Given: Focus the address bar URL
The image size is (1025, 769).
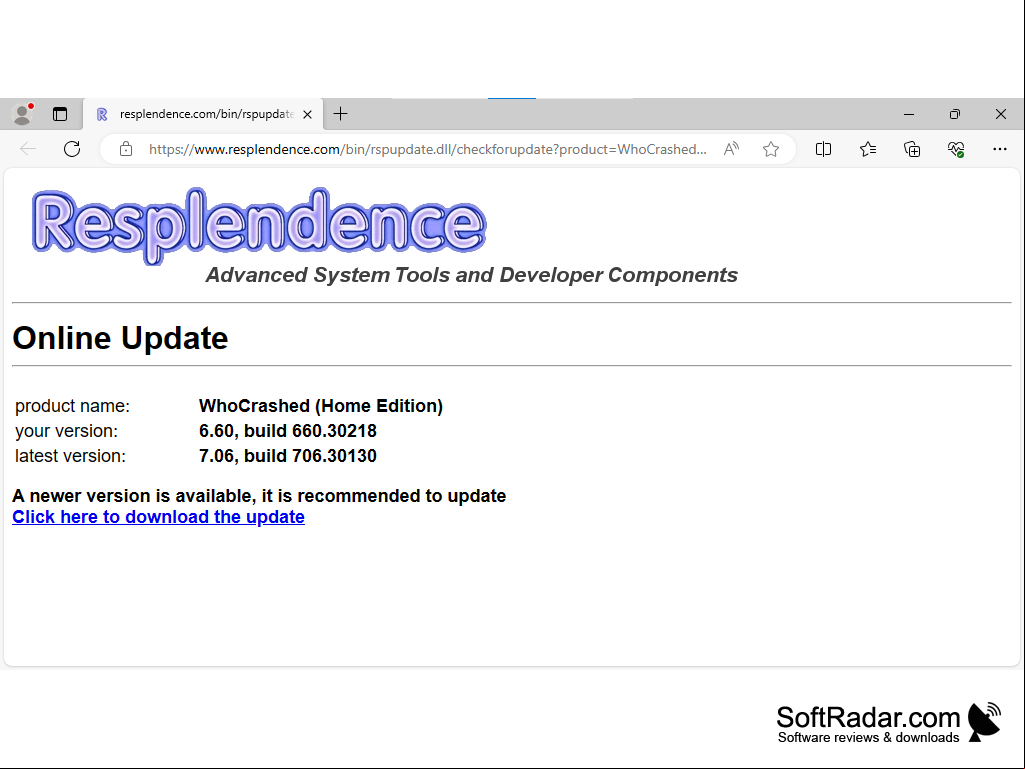Looking at the screenshot, I should tap(428, 149).
